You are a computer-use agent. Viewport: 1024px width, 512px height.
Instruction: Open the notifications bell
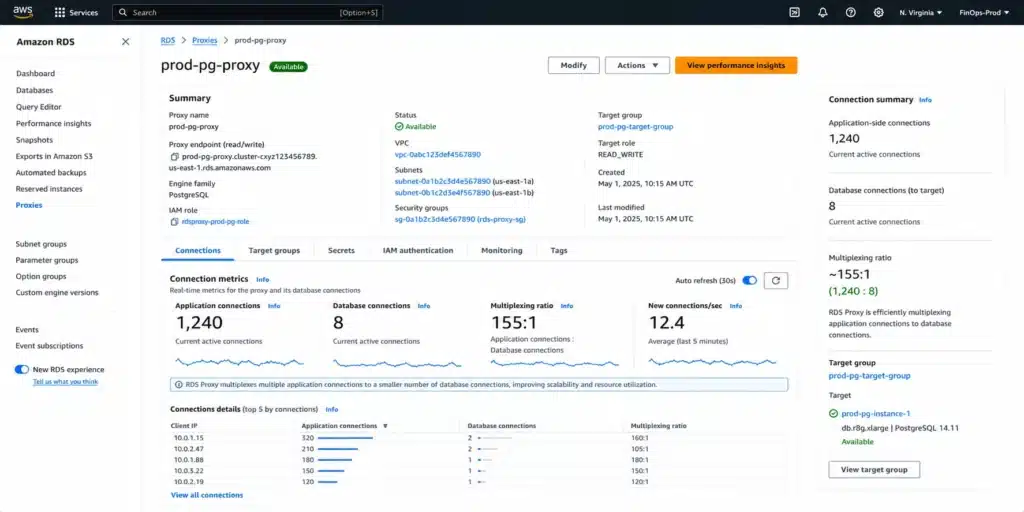(823, 12)
